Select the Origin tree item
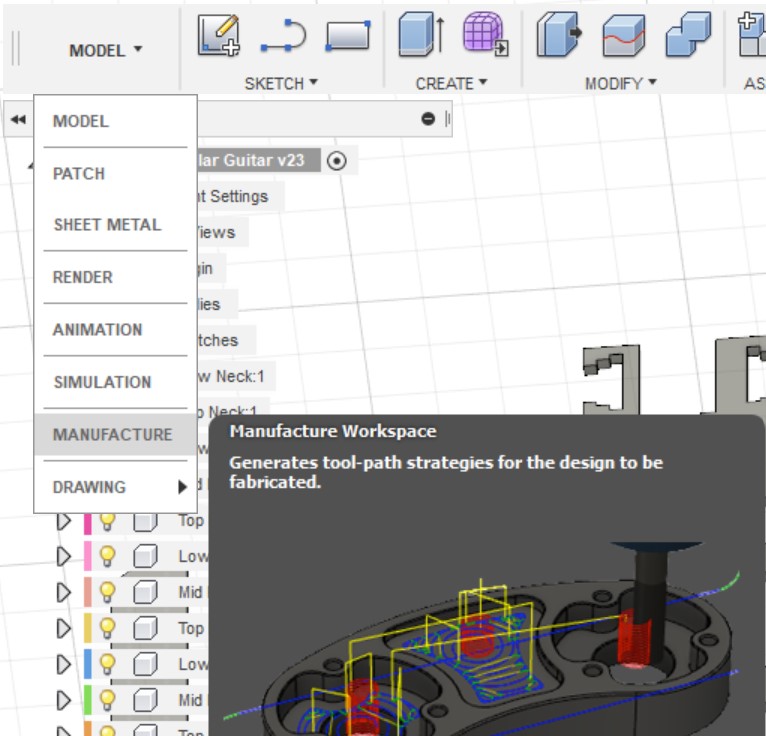This screenshot has width=766, height=736. point(211,268)
